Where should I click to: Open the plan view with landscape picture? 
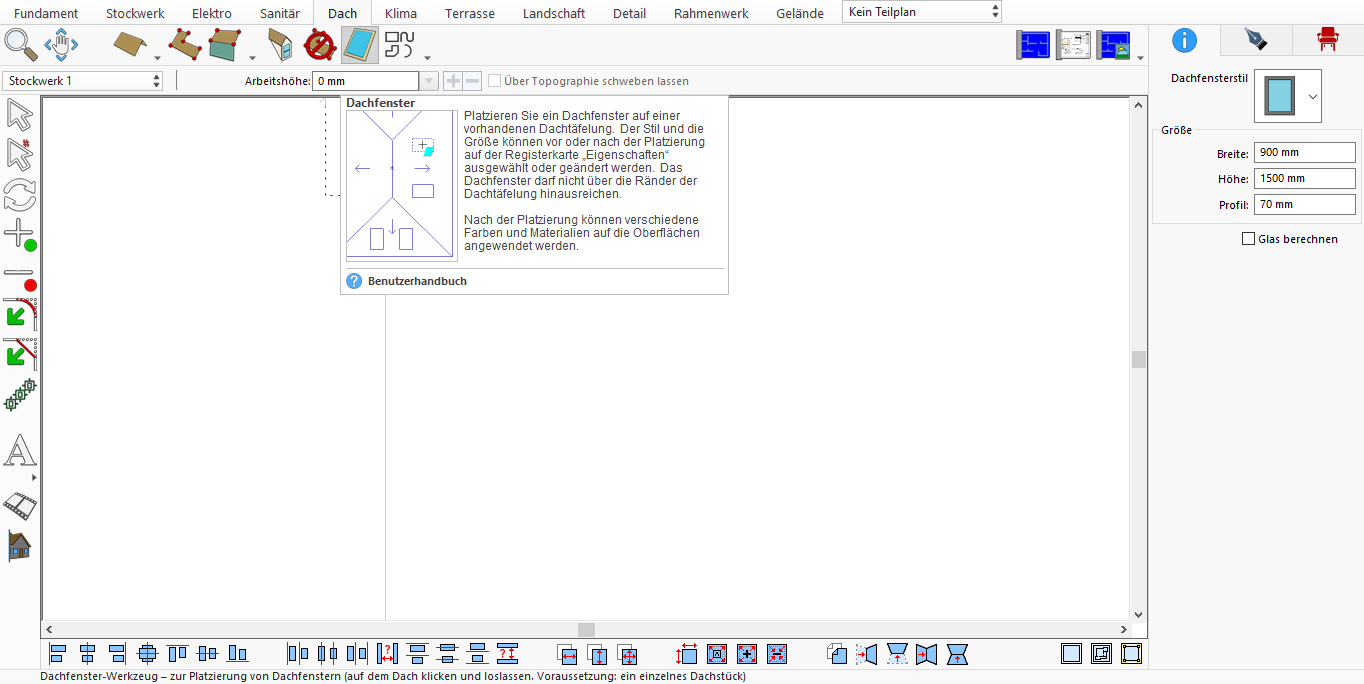click(x=1114, y=45)
